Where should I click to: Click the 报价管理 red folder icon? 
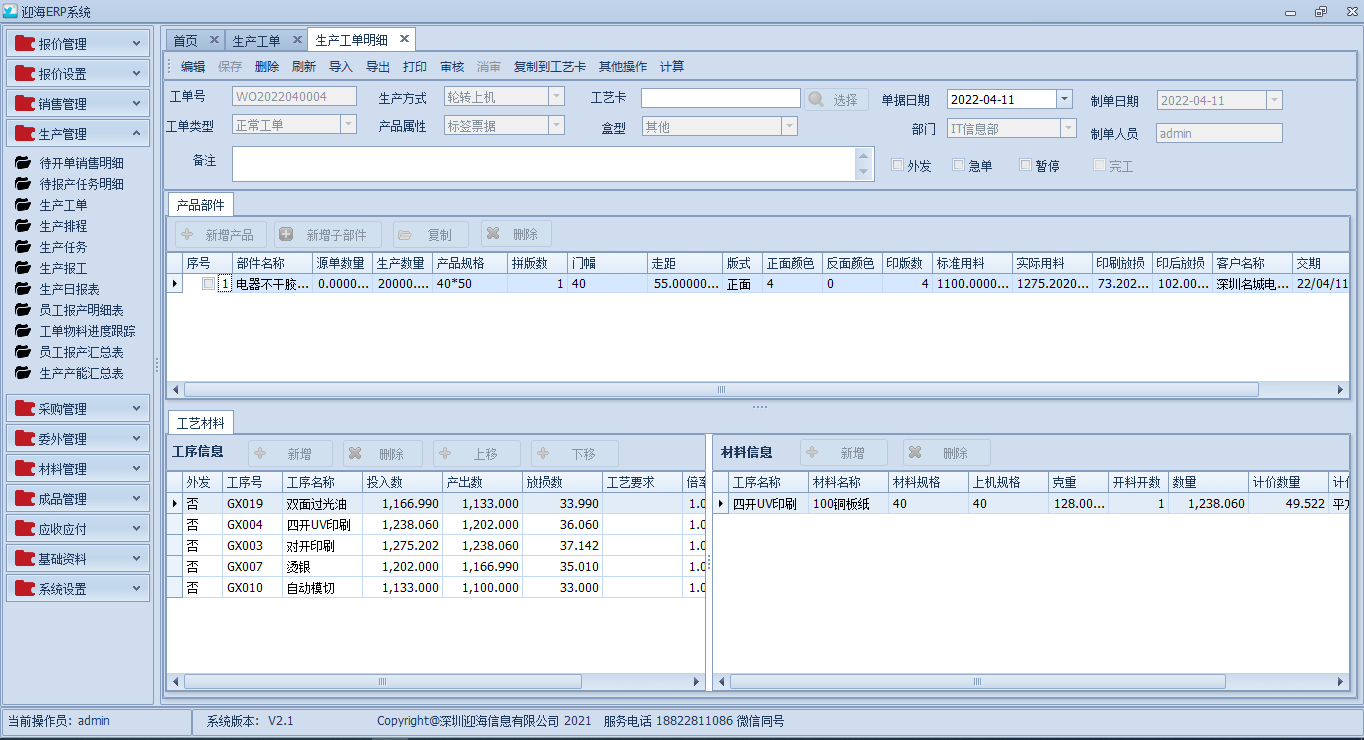25,44
